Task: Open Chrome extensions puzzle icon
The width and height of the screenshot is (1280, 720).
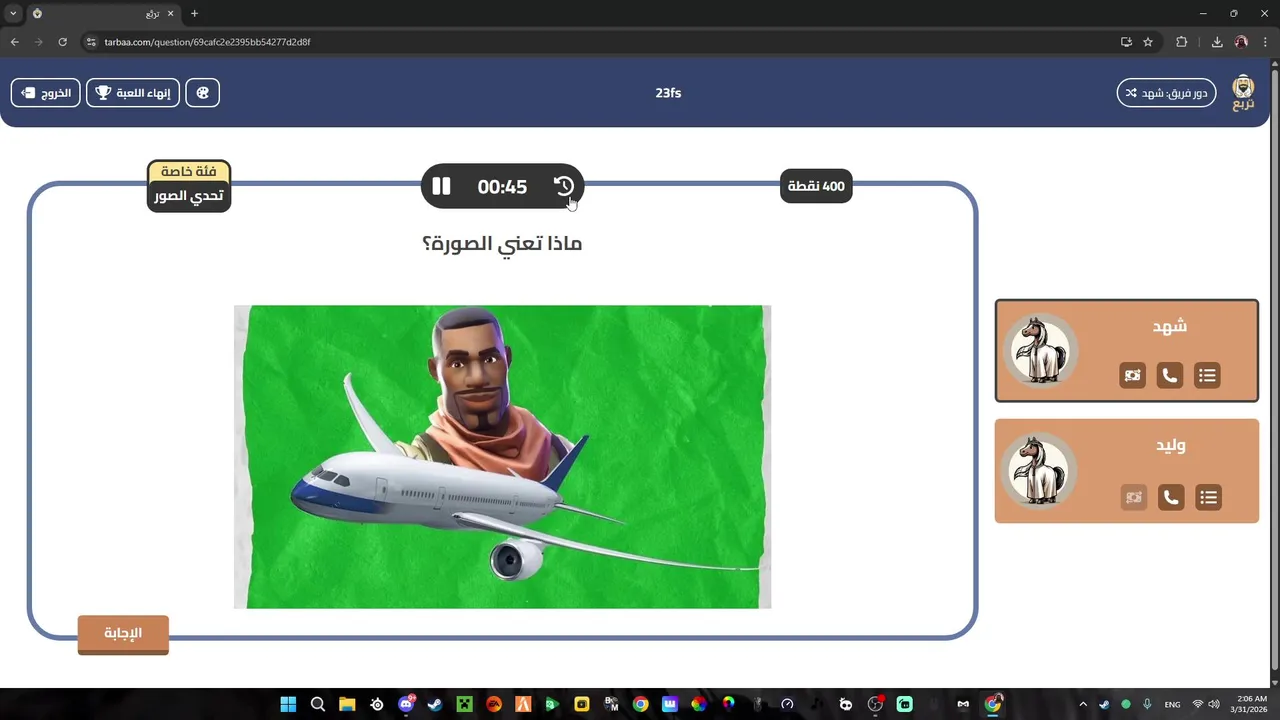Action: [1182, 42]
